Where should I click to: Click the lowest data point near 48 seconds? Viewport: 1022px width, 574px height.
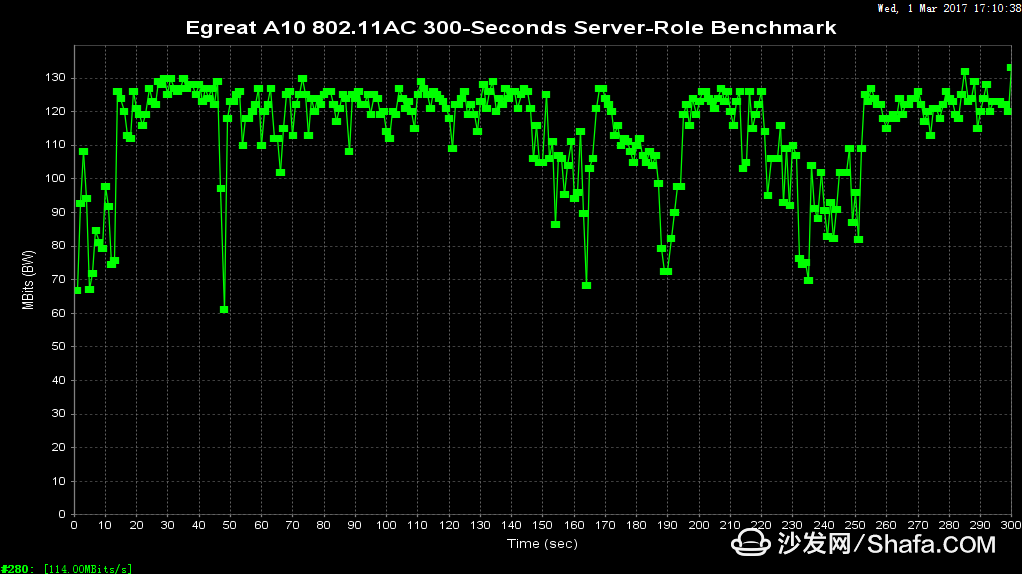click(x=224, y=309)
